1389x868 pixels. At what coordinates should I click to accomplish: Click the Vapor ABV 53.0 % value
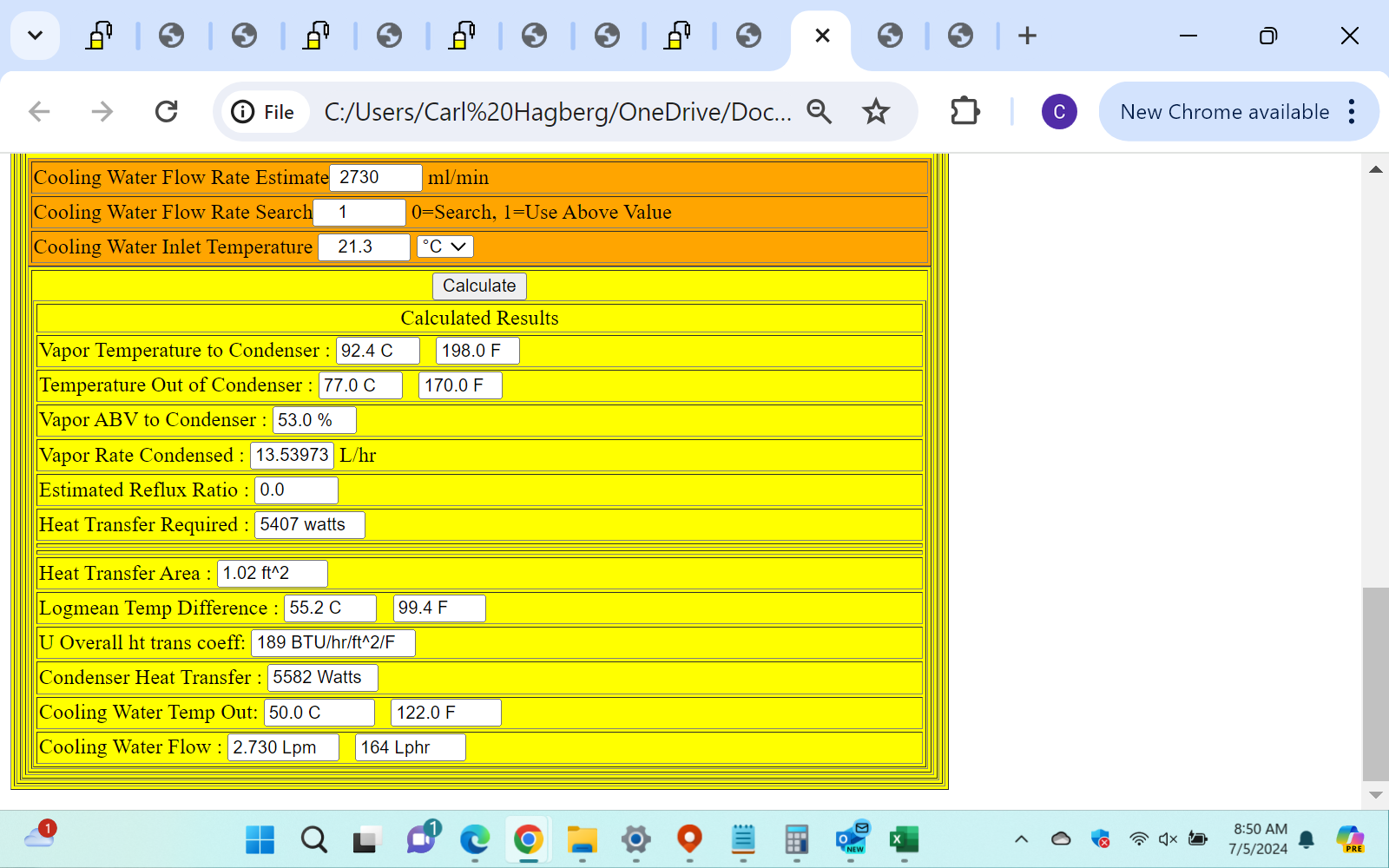tap(314, 420)
